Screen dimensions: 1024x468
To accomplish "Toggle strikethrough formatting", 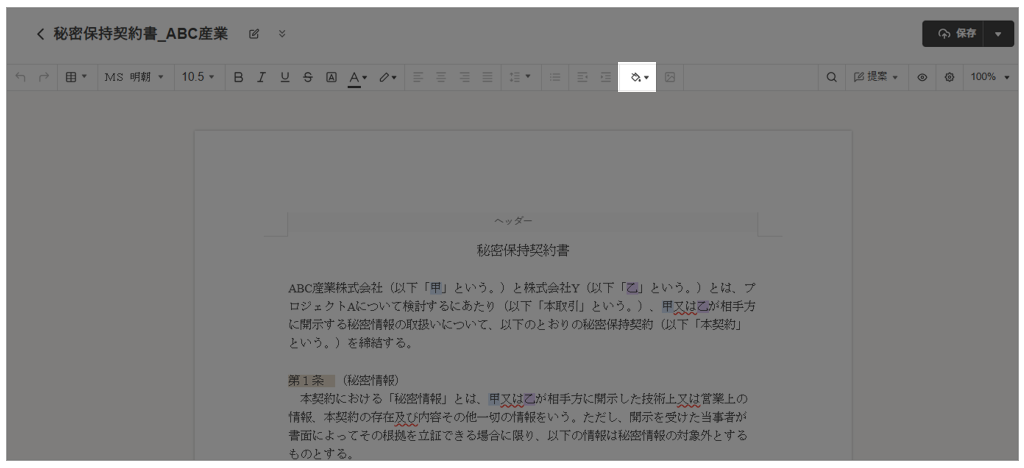I will click(308, 77).
